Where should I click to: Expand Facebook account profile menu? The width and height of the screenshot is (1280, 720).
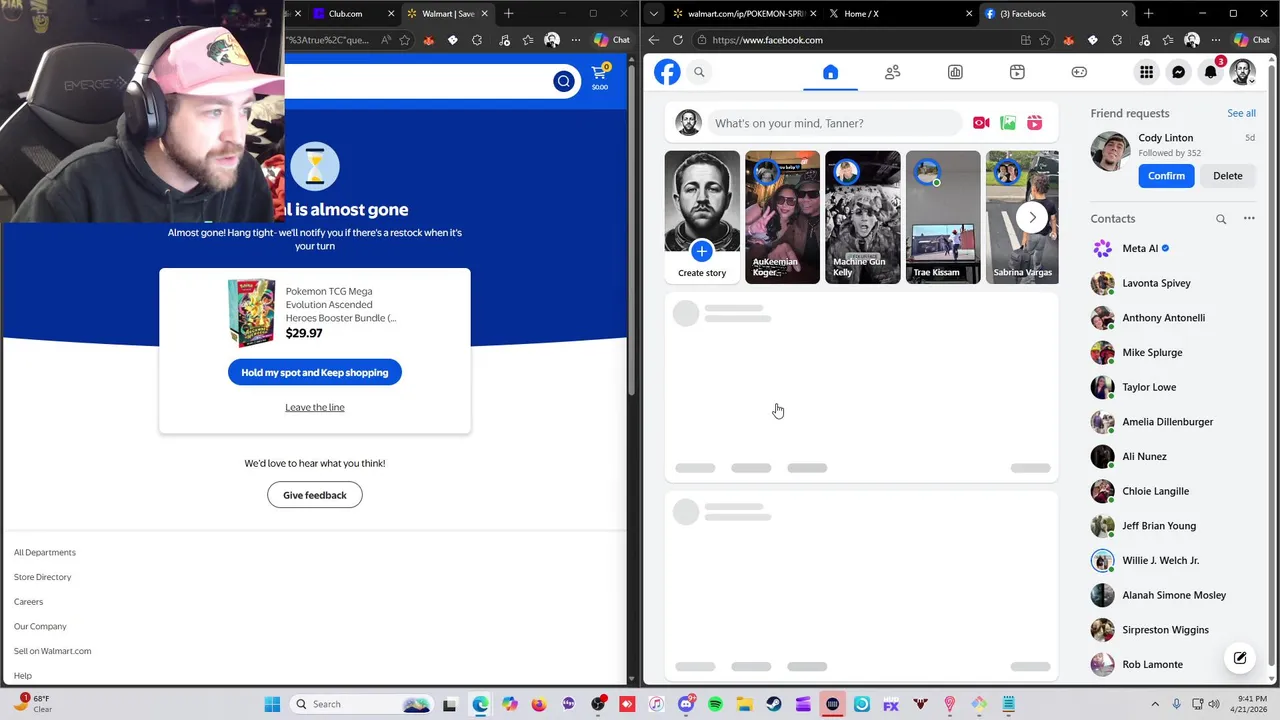pos(1242,72)
